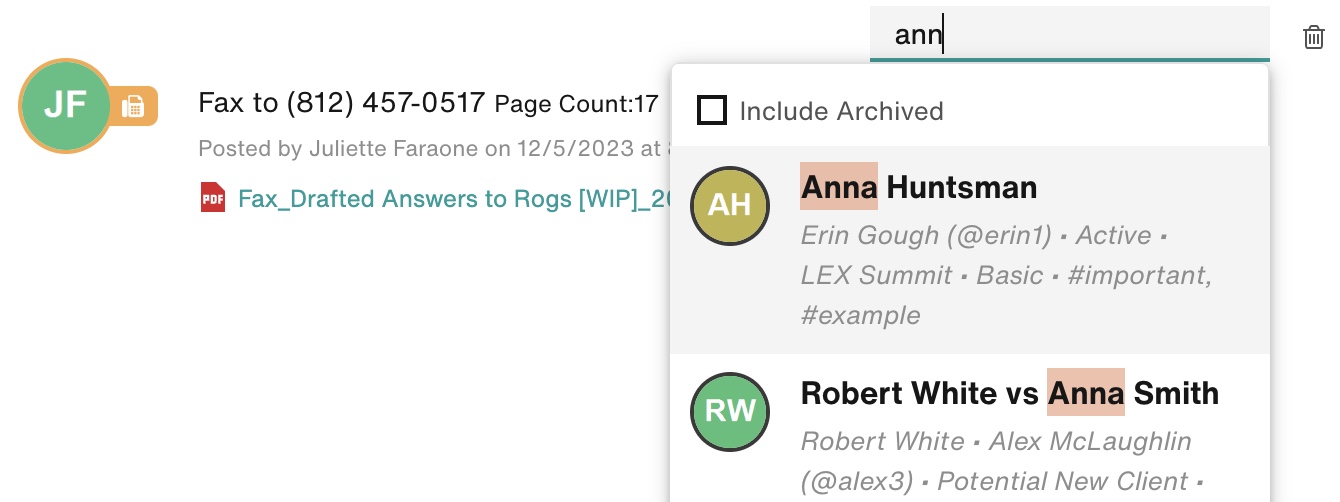Click the Fax to (812) 457-0517 title
The height and width of the screenshot is (502, 1340).
coord(342,102)
